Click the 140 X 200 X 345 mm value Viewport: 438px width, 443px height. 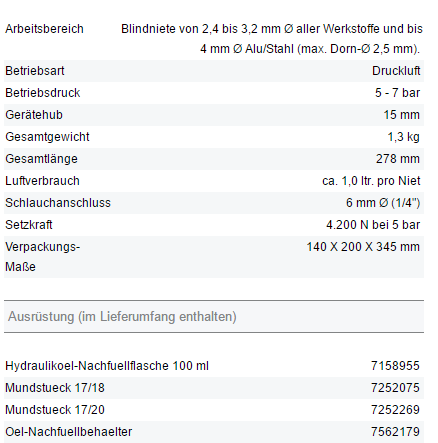tap(363, 247)
